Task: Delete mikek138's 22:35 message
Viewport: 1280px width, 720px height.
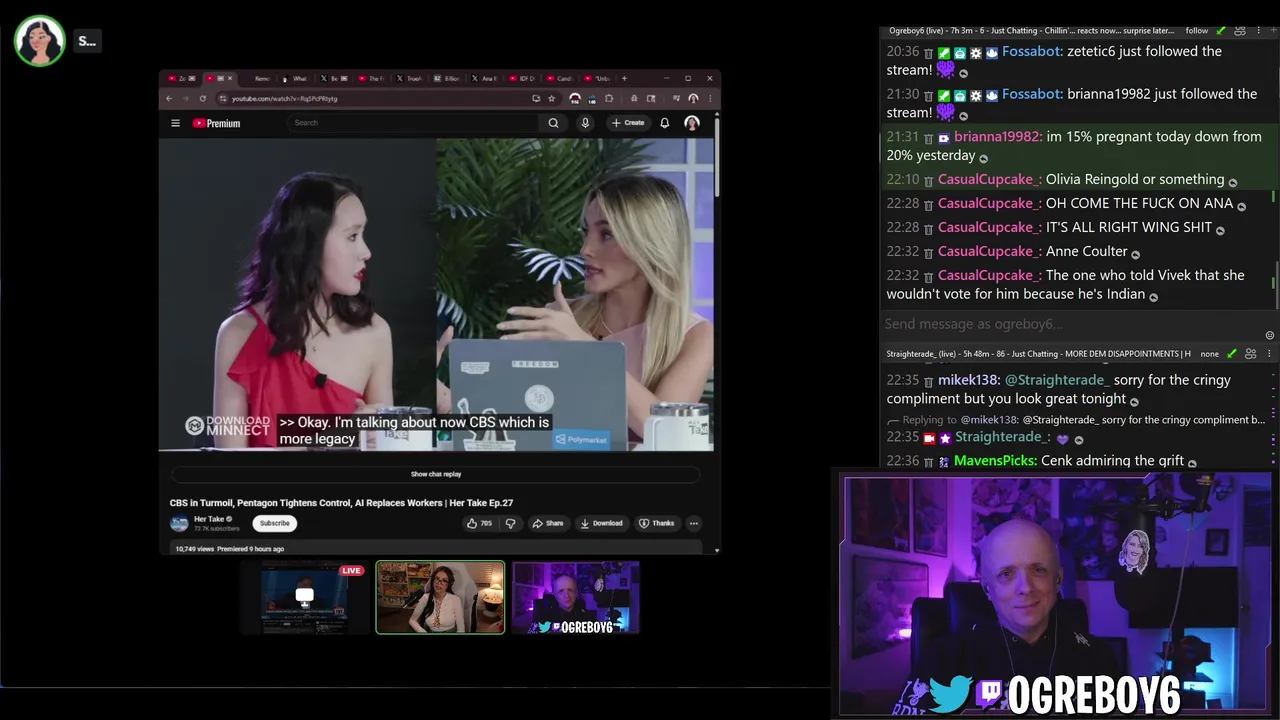Action: point(928,381)
